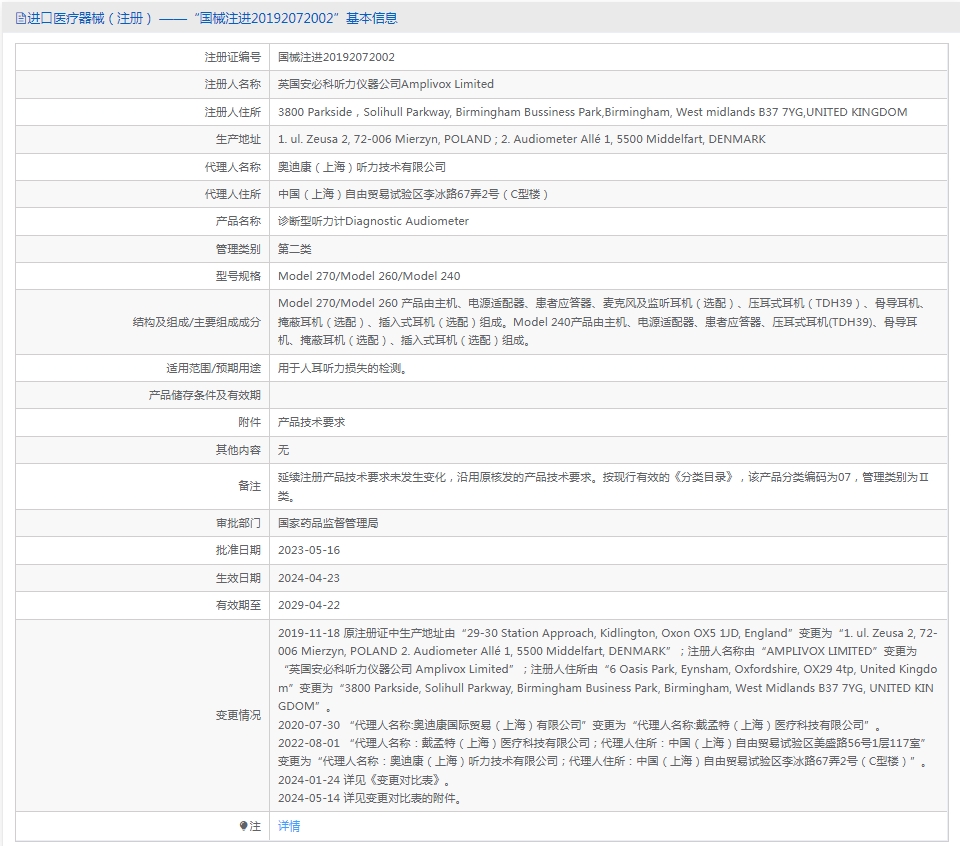
Task: Click the 生产地址 label
Action: click(238, 139)
